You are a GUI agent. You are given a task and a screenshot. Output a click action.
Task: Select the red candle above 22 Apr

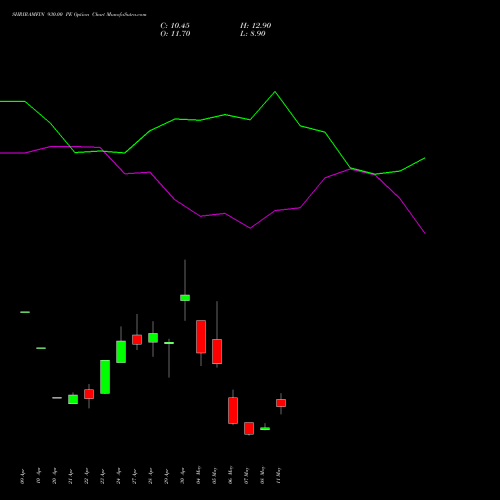[x=89, y=394]
